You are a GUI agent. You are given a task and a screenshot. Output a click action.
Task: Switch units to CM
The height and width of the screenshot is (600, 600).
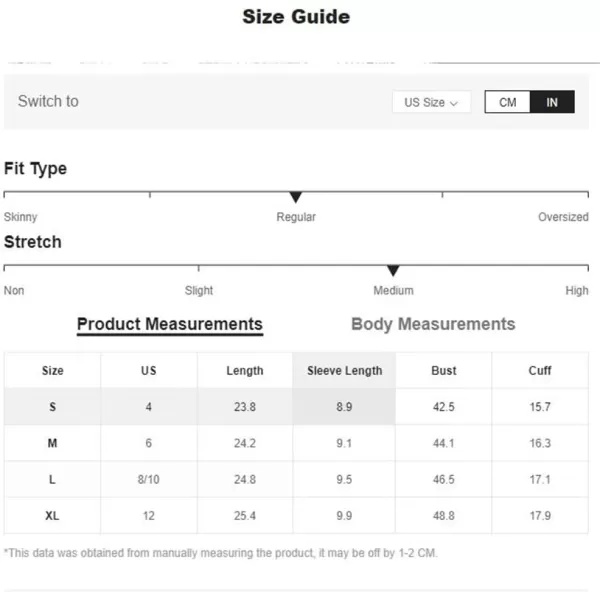(507, 102)
